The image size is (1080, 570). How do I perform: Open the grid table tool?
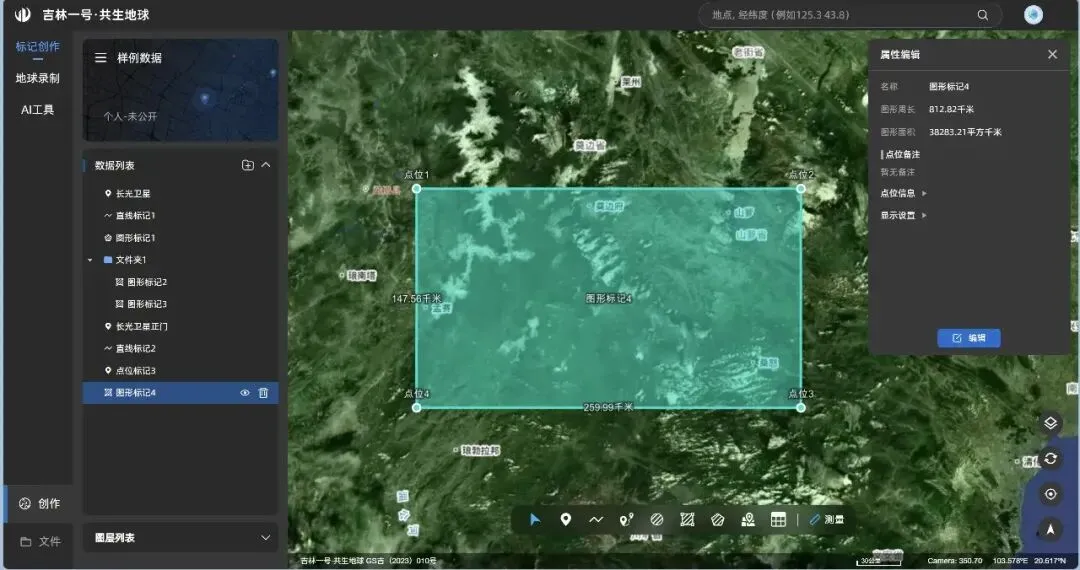(778, 520)
